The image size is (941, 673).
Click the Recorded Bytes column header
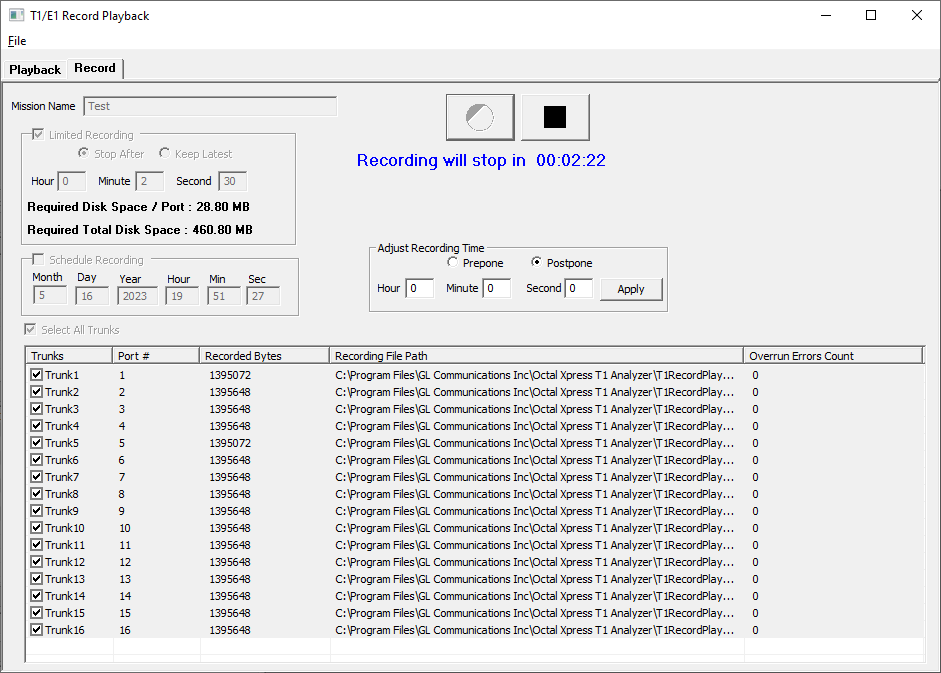tap(265, 356)
